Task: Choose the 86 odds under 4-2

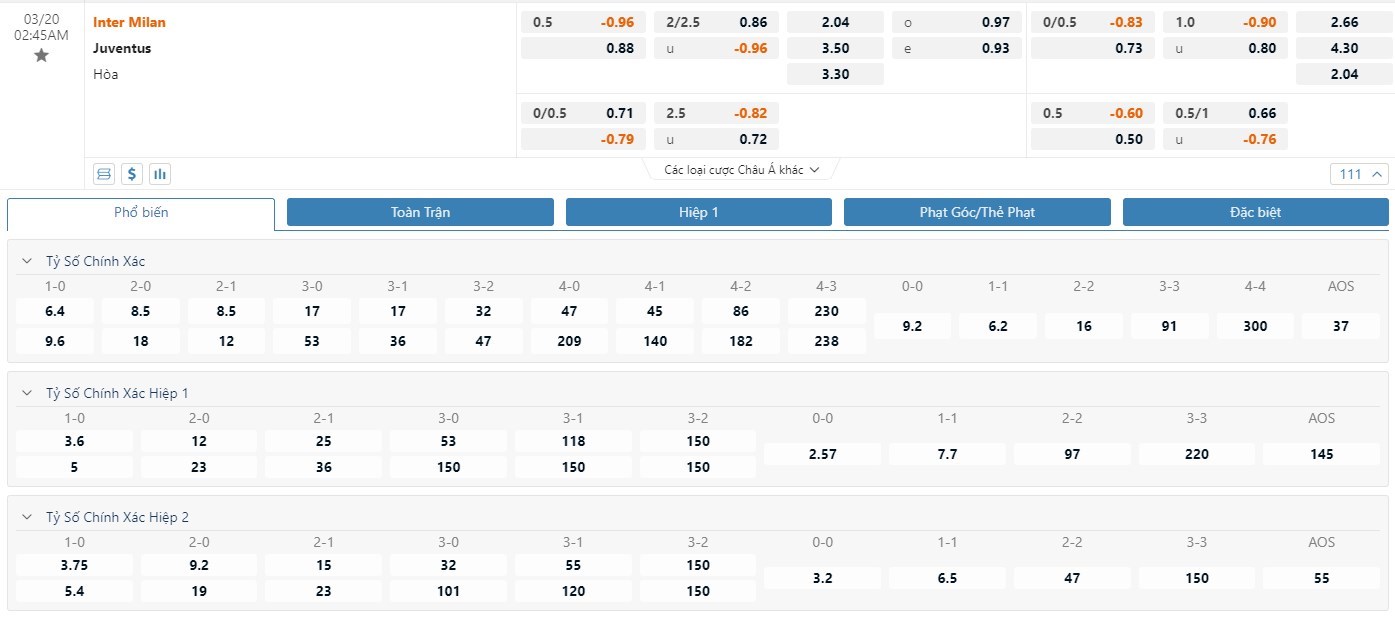Action: coord(741,311)
